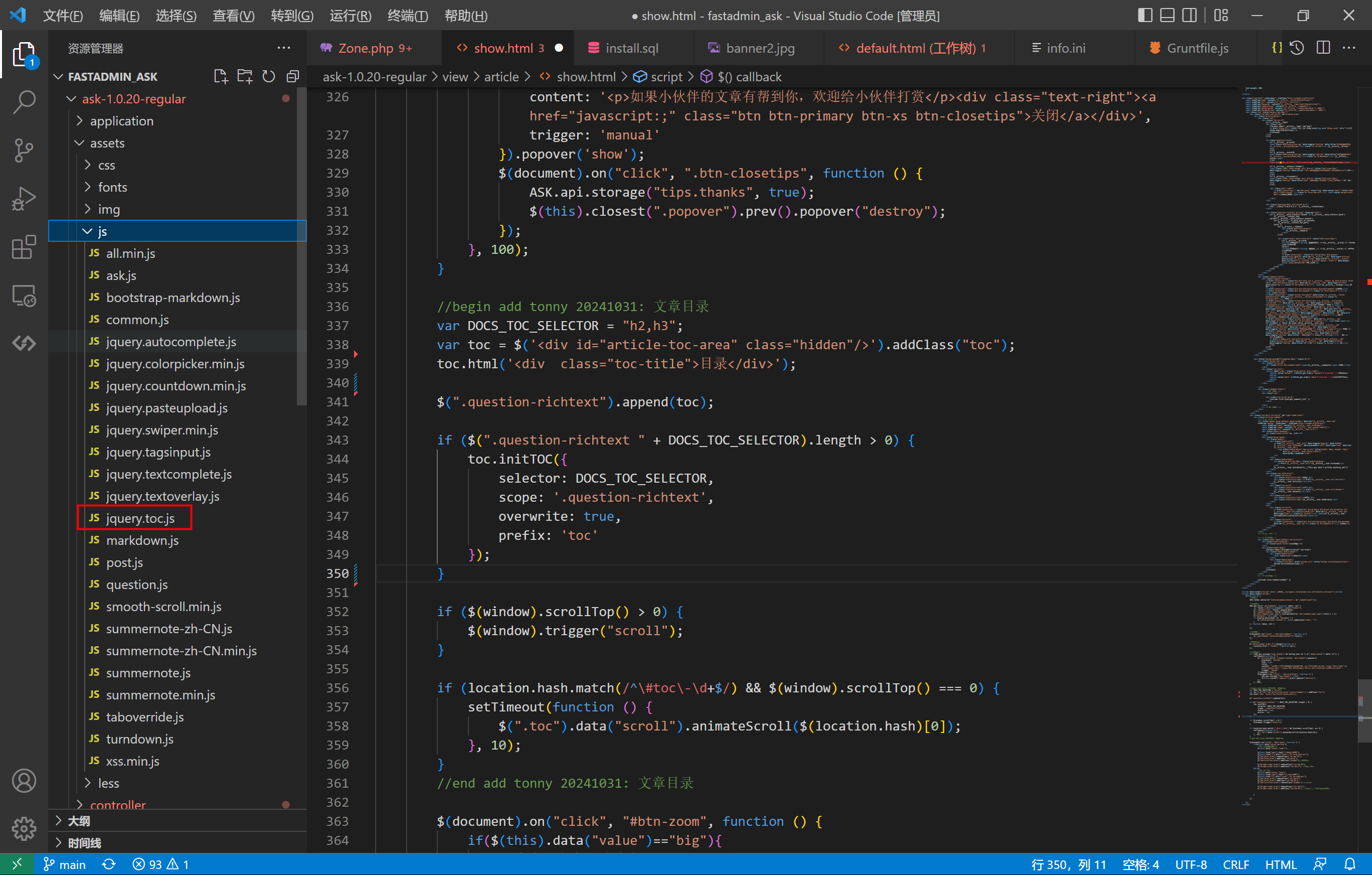This screenshot has width=1372, height=875.
Task: Open the Explorer view in activity bar
Action: coord(24,55)
